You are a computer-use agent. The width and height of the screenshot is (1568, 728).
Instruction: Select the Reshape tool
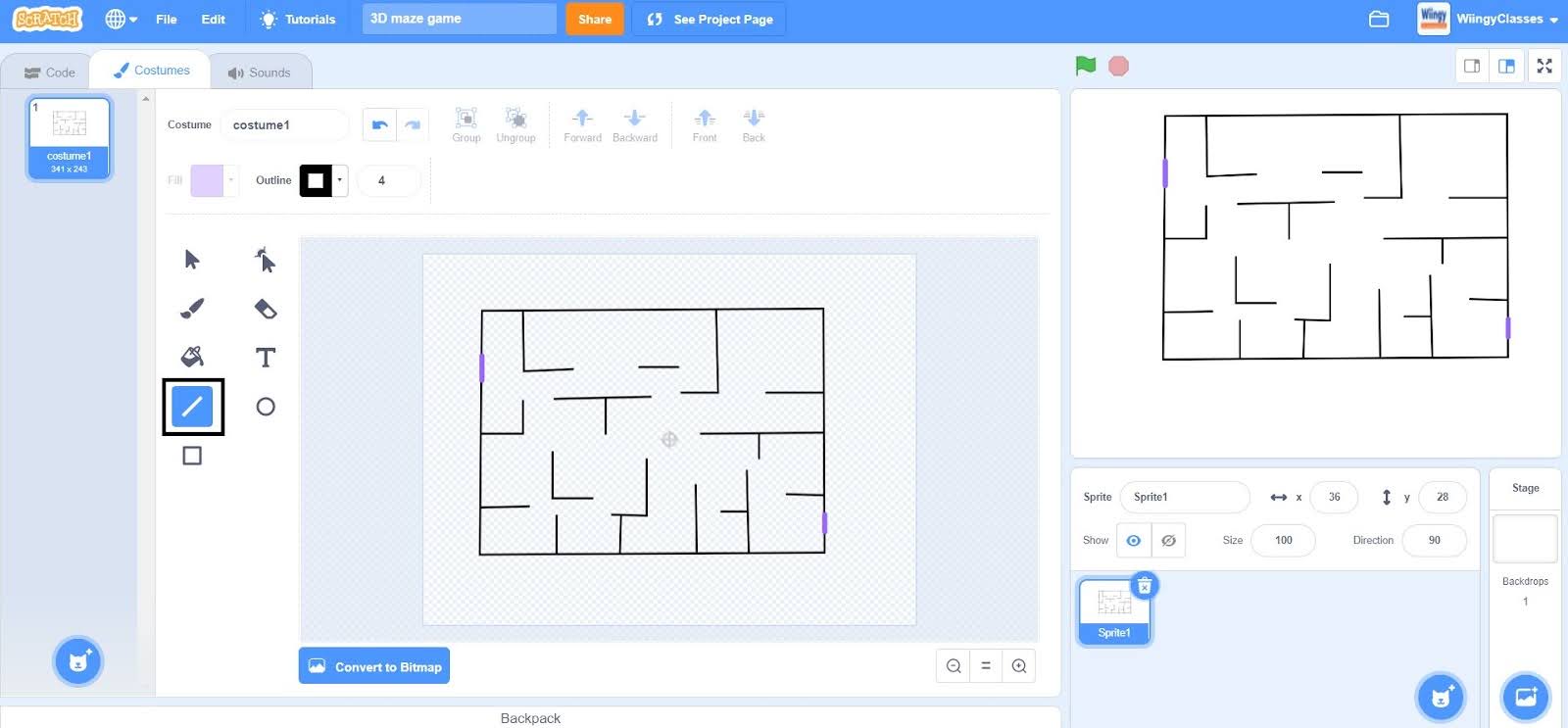tap(266, 260)
